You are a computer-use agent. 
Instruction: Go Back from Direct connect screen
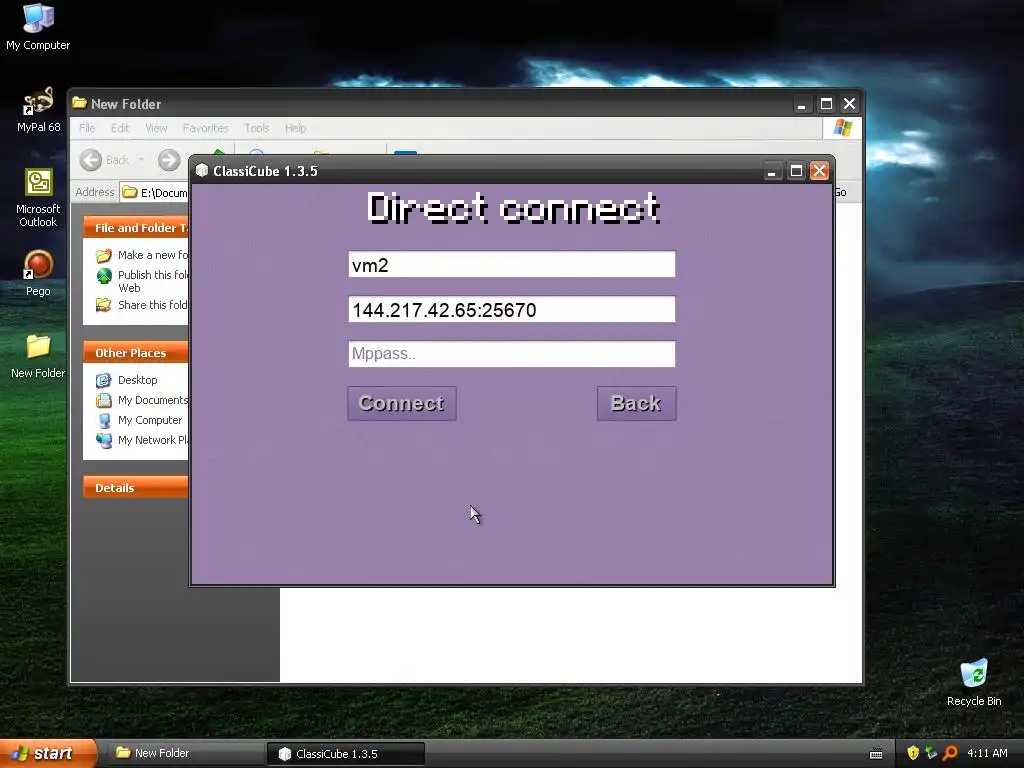click(x=636, y=403)
